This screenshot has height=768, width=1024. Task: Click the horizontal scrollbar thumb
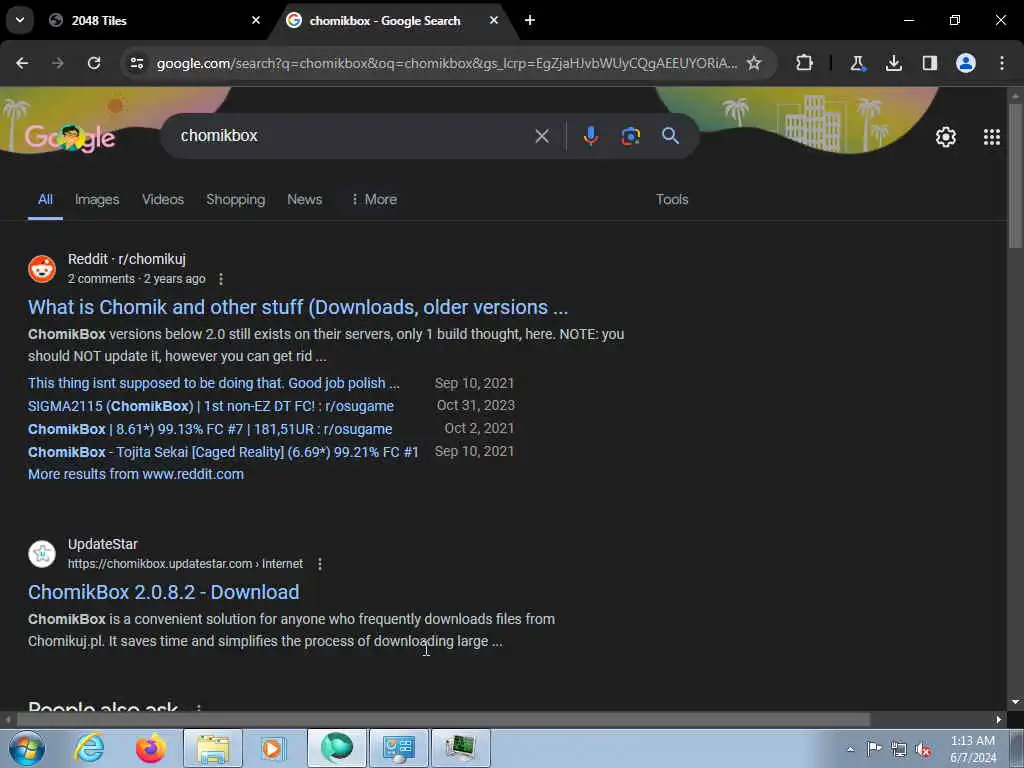tap(443, 720)
